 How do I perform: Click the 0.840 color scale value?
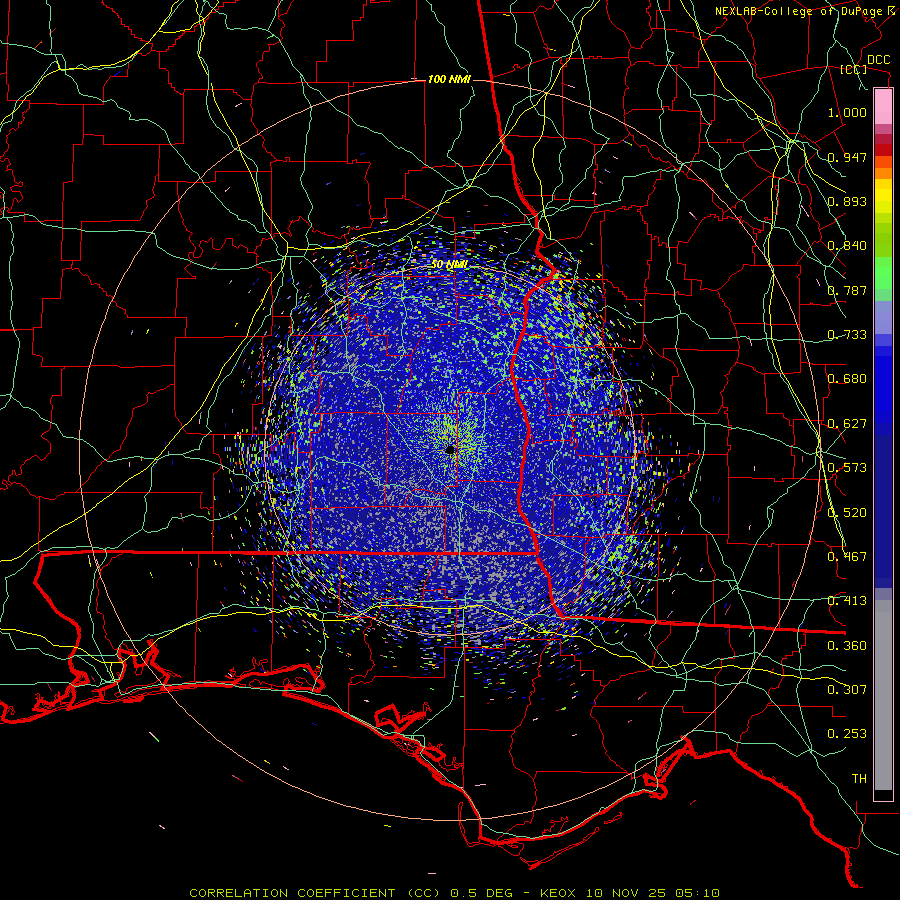(x=847, y=246)
